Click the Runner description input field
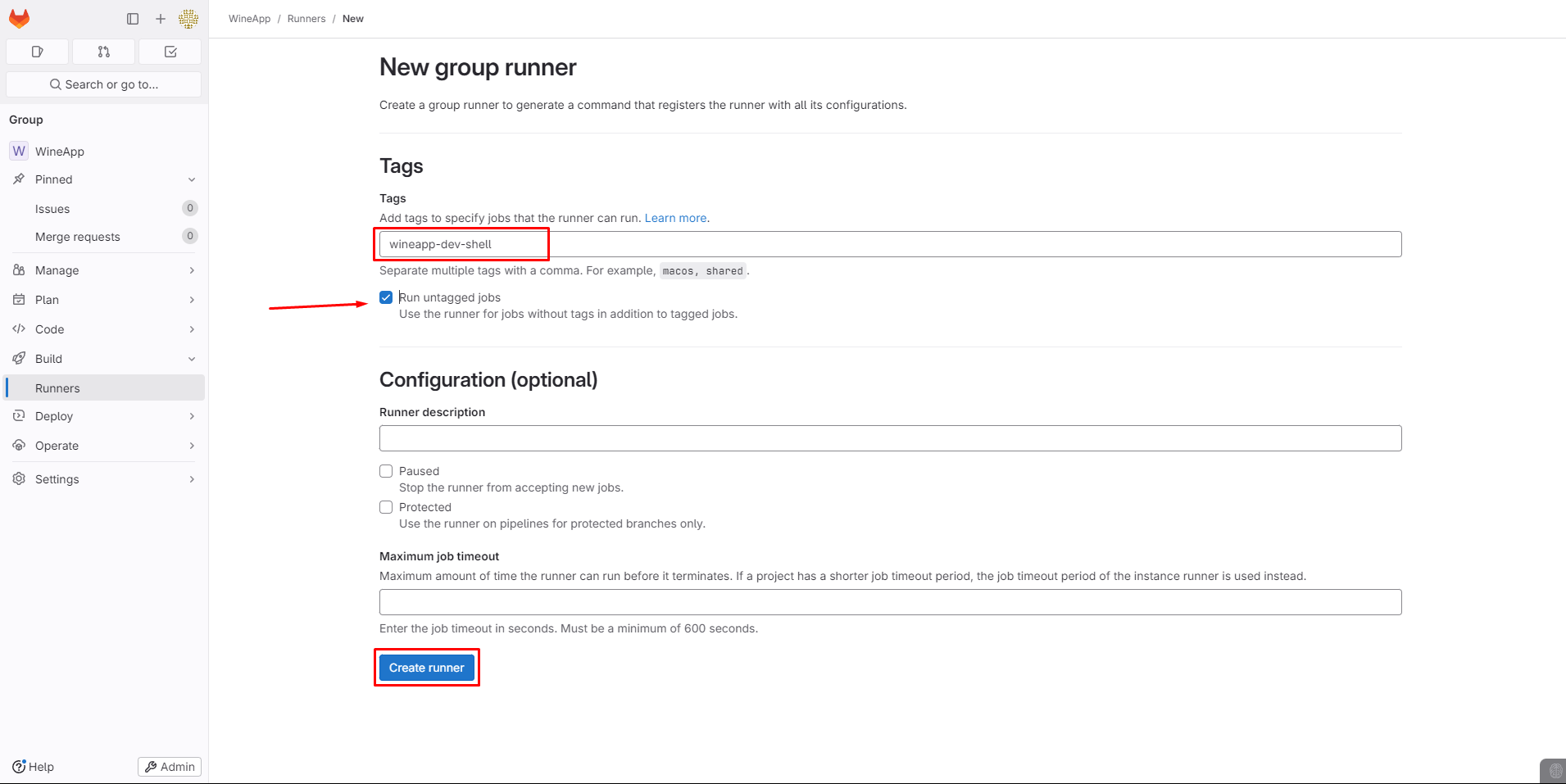The height and width of the screenshot is (784, 1566). pyautogui.click(x=890, y=438)
